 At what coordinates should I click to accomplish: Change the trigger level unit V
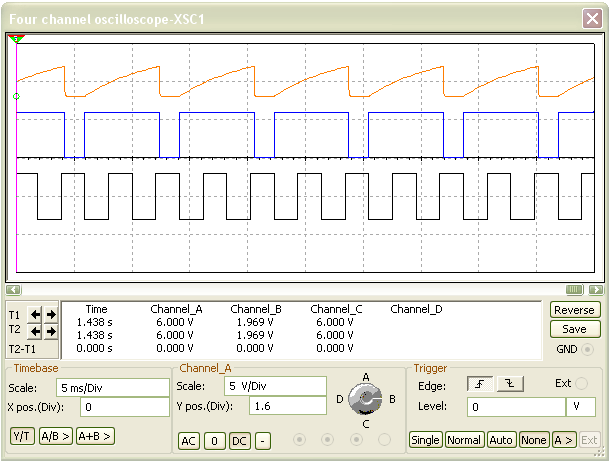(x=581, y=407)
